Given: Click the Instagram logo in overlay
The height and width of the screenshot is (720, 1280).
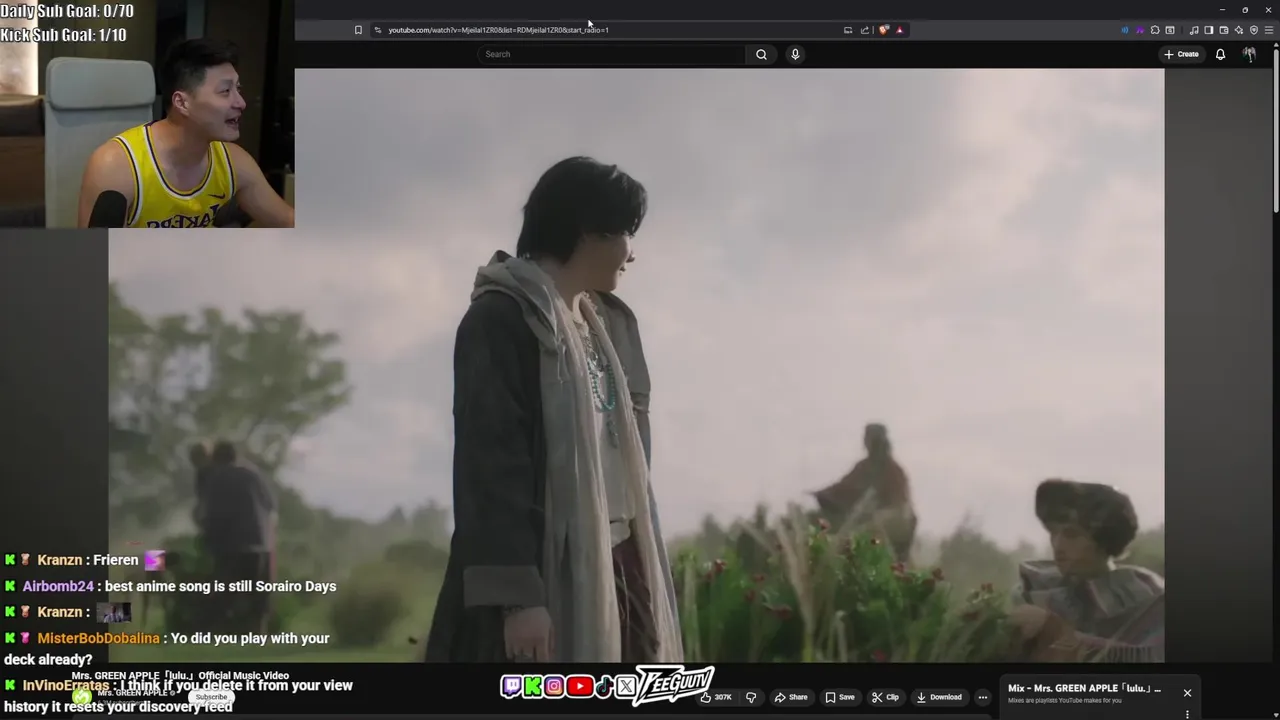Looking at the screenshot, I should click(554, 686).
